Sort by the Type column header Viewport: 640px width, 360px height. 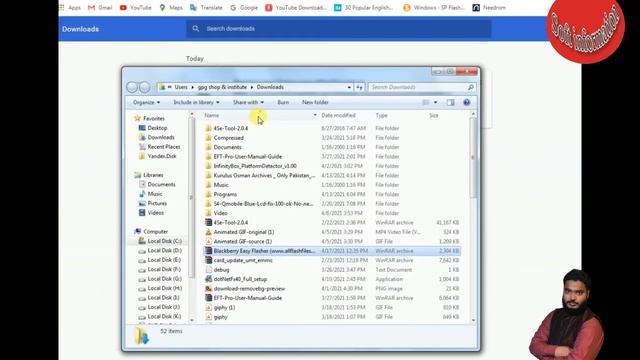tap(382, 116)
